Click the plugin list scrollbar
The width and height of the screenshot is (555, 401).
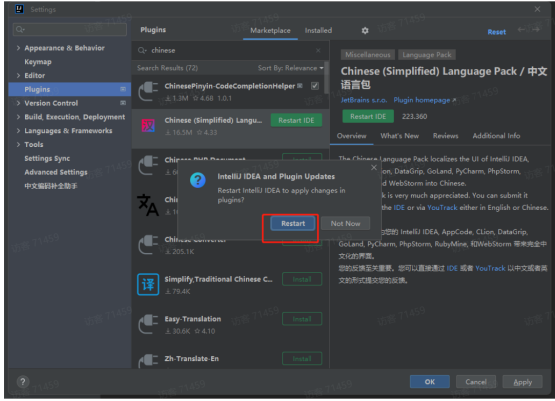pos(327,78)
